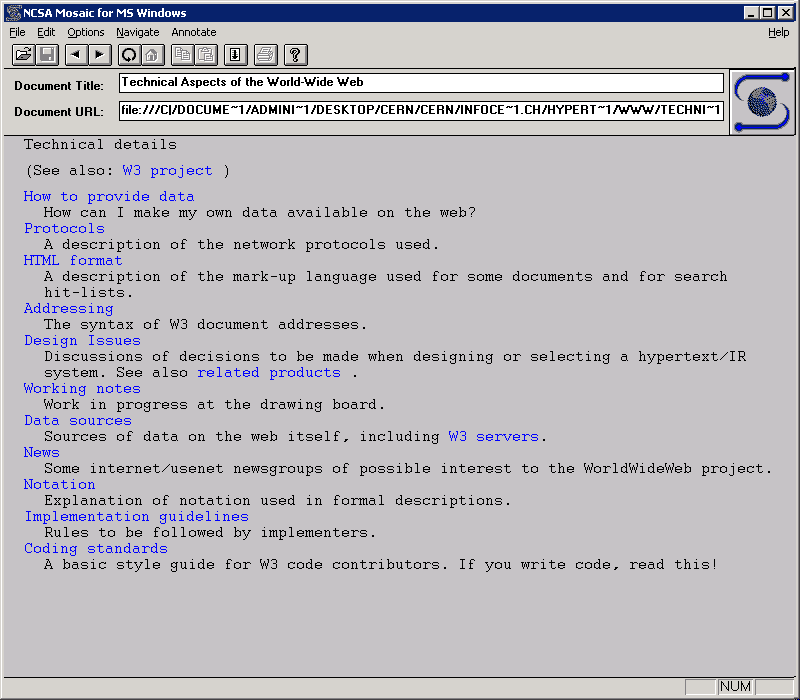The width and height of the screenshot is (800, 700).
Task: Follow the W3 servers link
Action: pos(493,436)
